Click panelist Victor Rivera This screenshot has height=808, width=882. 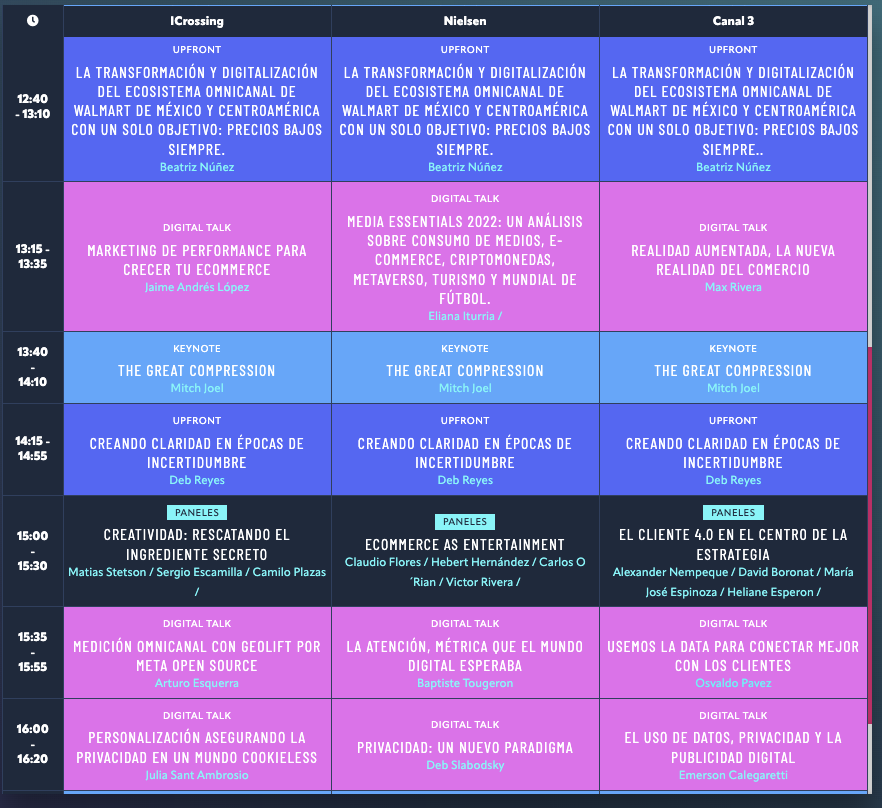[x=479, y=582]
